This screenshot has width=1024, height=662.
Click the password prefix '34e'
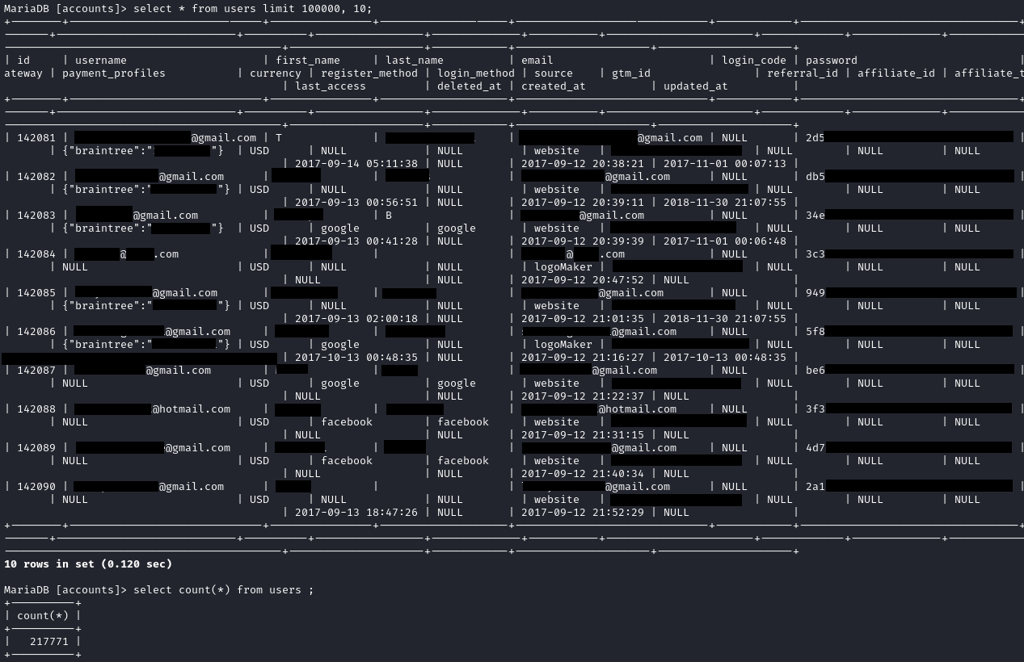(815, 215)
